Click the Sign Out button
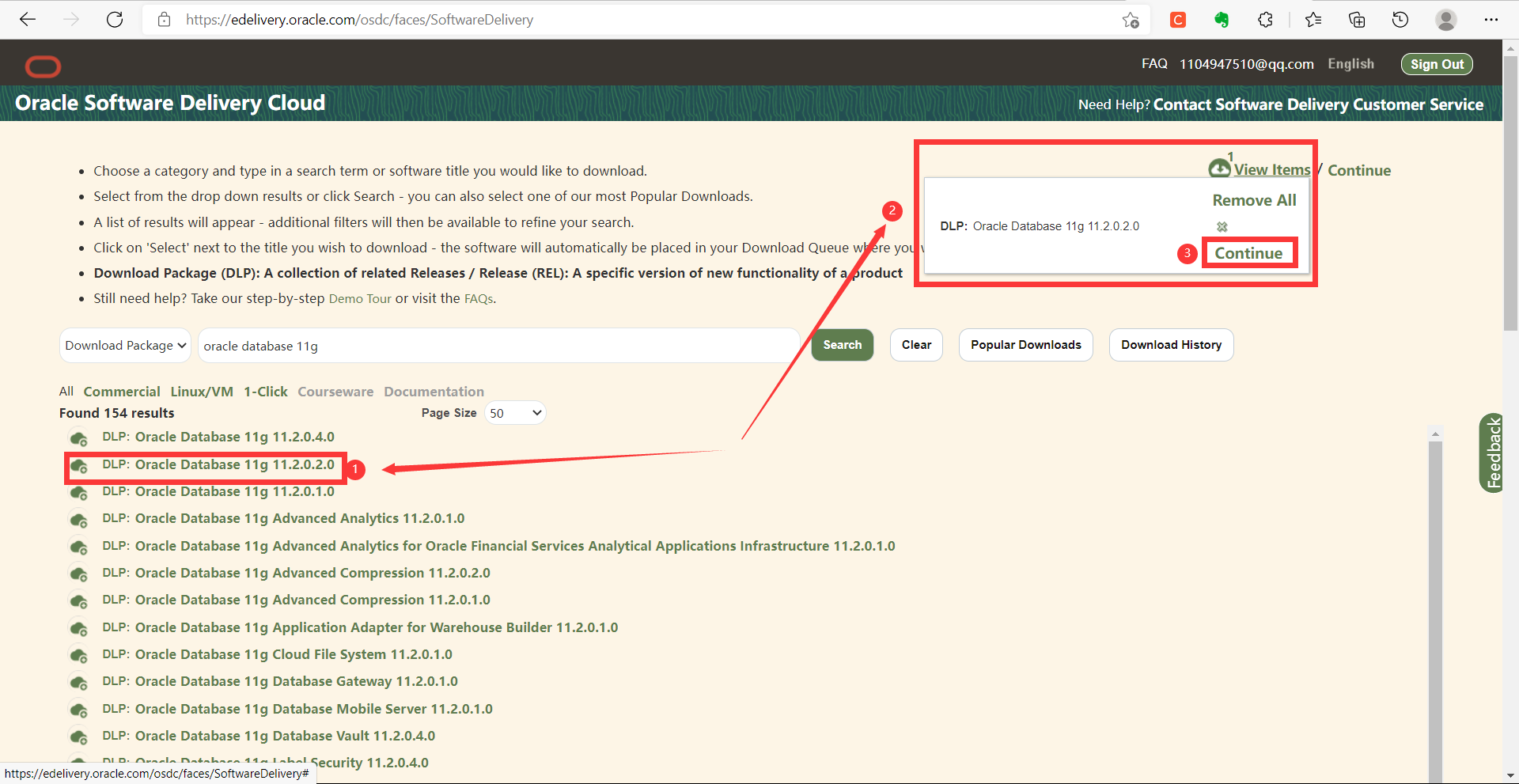The width and height of the screenshot is (1519, 784). (x=1437, y=64)
